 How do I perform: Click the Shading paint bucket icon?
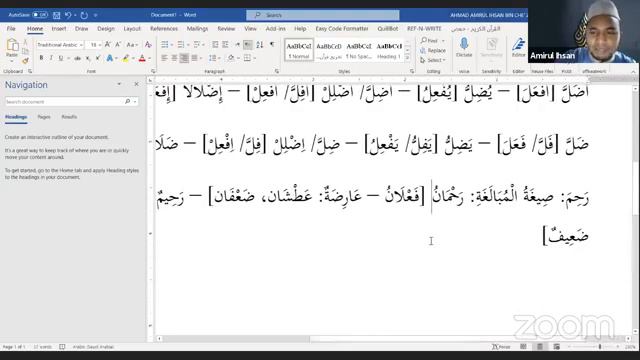coord(231,58)
